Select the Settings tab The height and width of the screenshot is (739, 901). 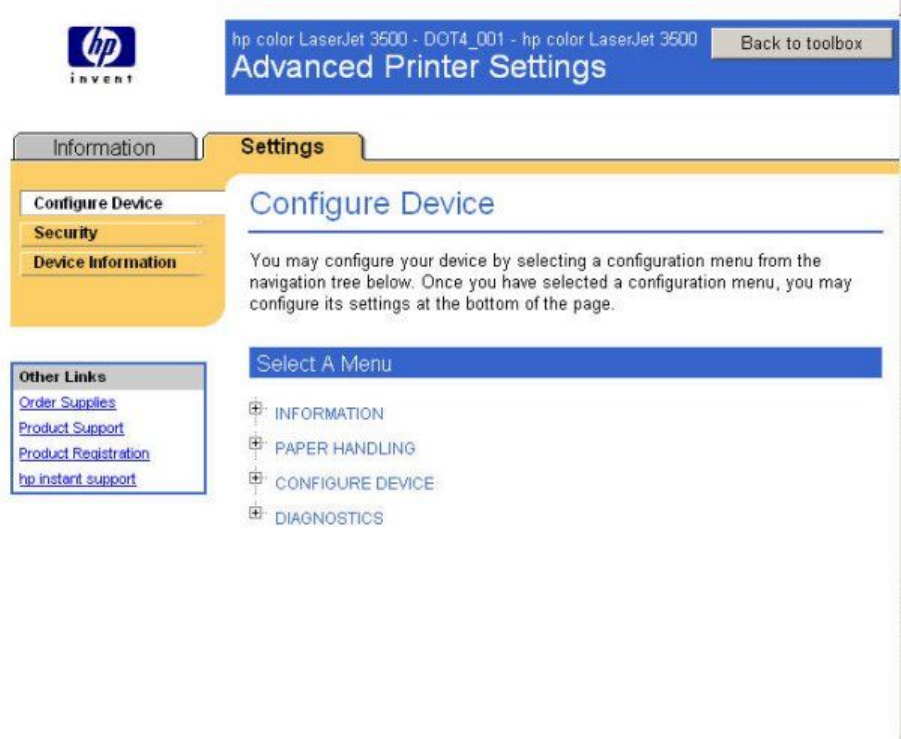pyautogui.click(x=283, y=147)
